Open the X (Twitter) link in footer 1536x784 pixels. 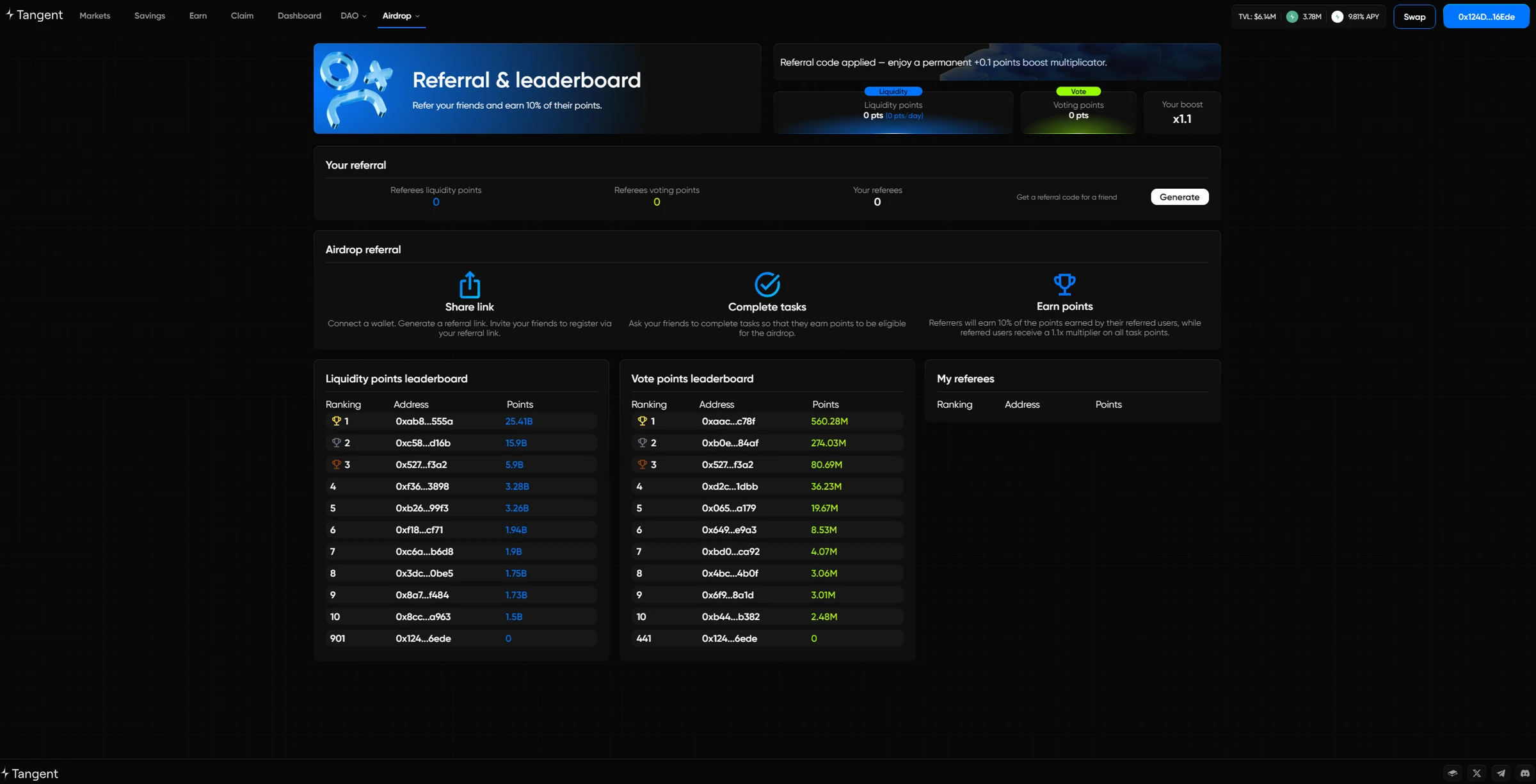coord(1476,773)
